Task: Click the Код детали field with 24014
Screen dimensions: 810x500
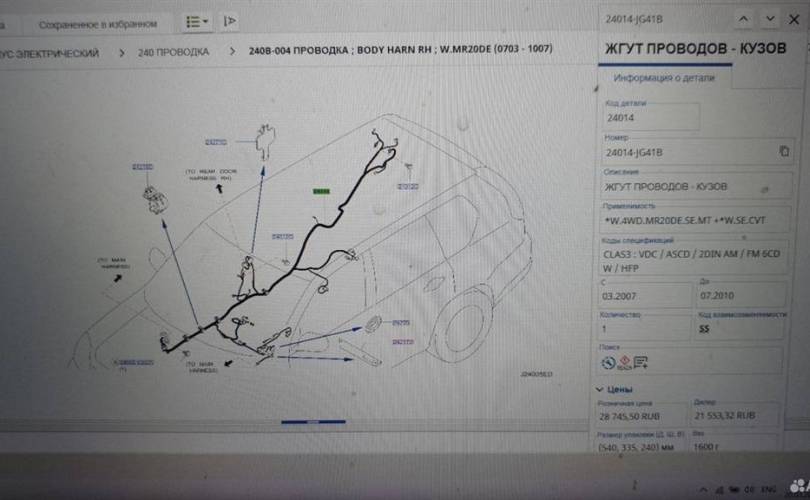Action: [x=650, y=118]
